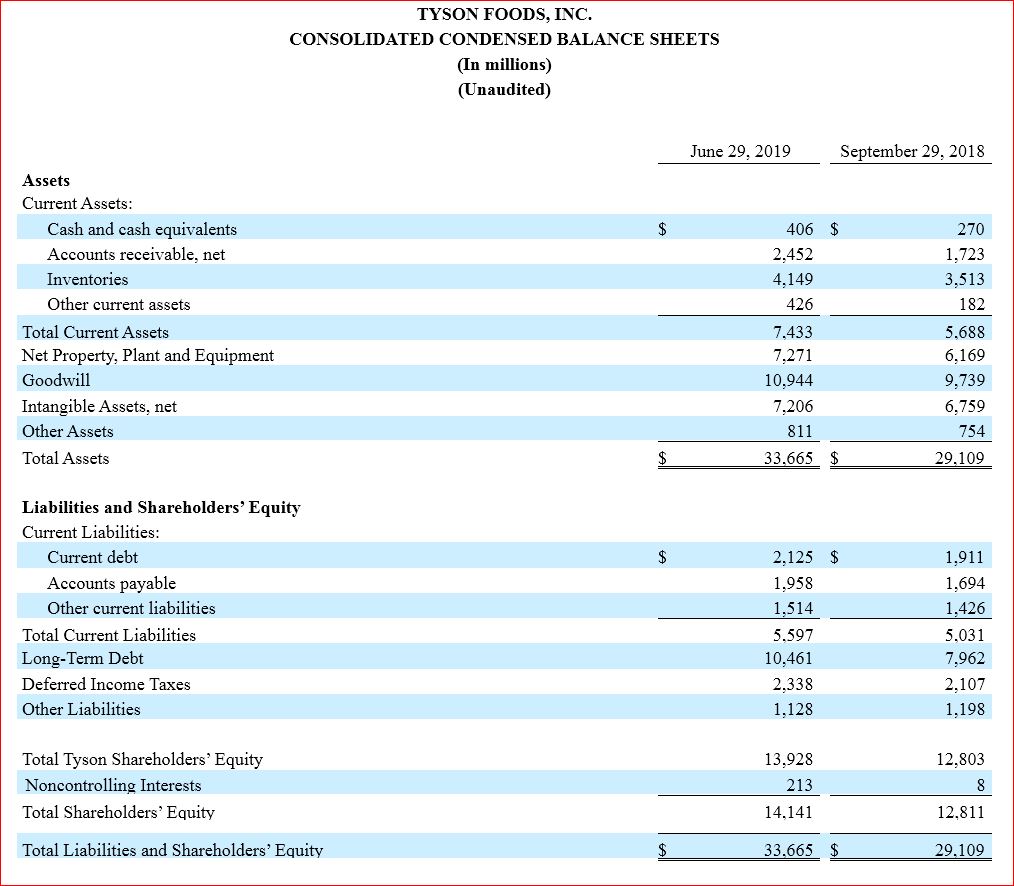The width and height of the screenshot is (1014, 886).
Task: Click accounts receivable value 2,452
Action: pos(792,254)
